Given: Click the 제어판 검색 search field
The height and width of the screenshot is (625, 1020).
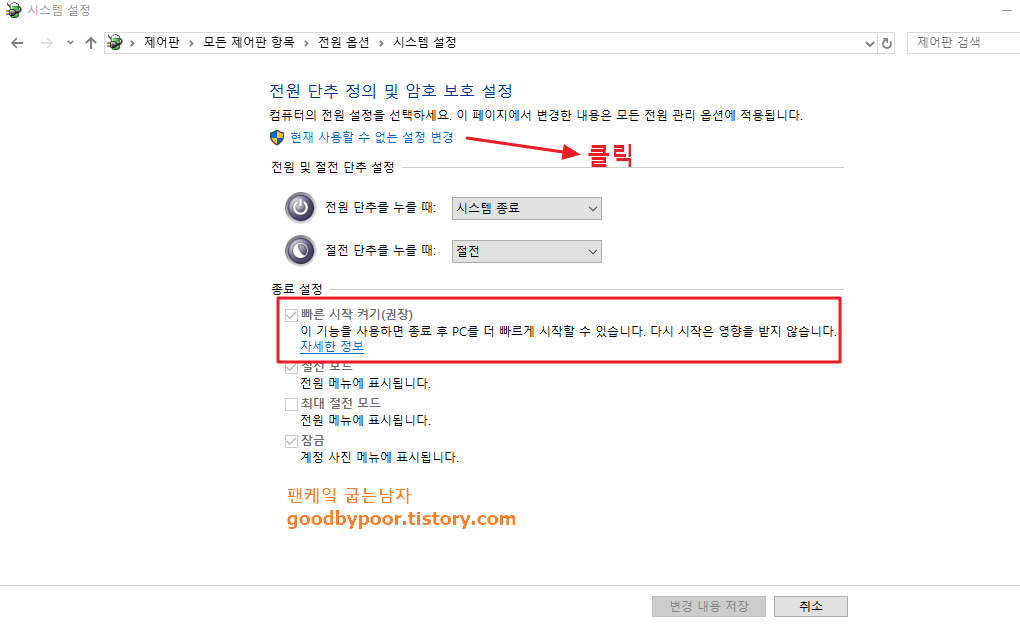Looking at the screenshot, I should pyautogui.click(x=965, y=43).
